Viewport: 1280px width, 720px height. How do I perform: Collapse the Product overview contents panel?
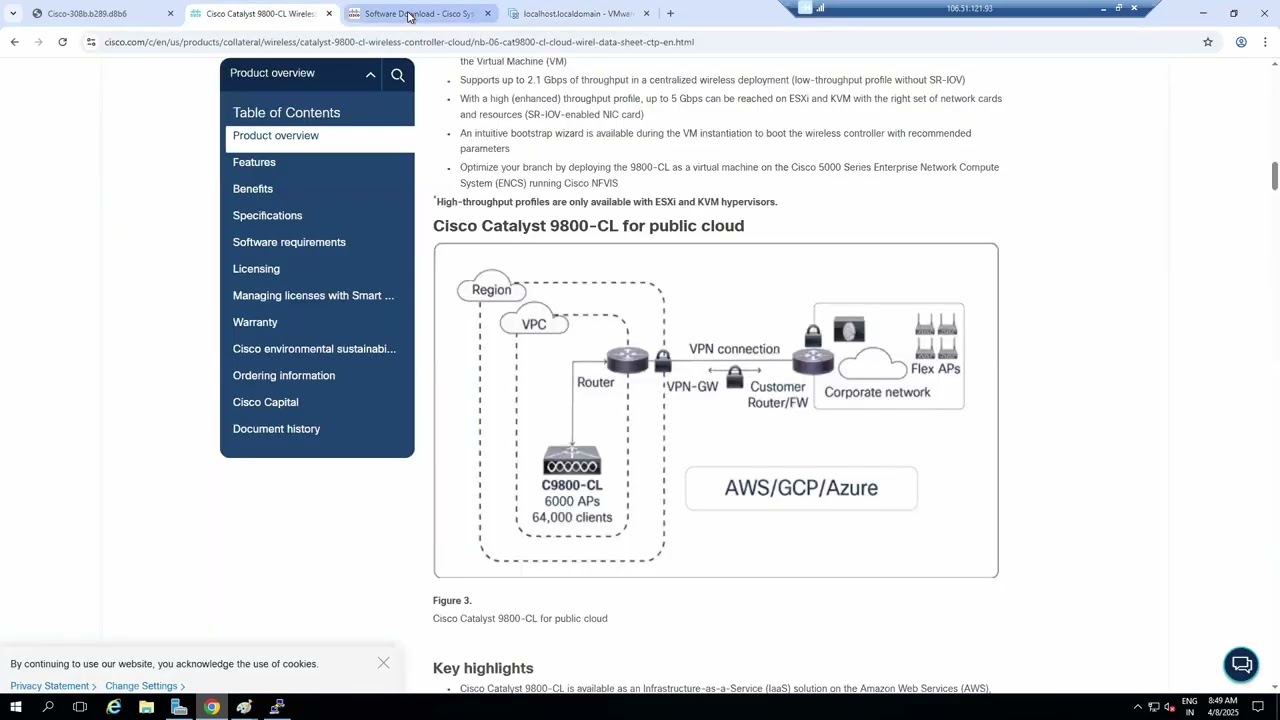click(x=370, y=75)
